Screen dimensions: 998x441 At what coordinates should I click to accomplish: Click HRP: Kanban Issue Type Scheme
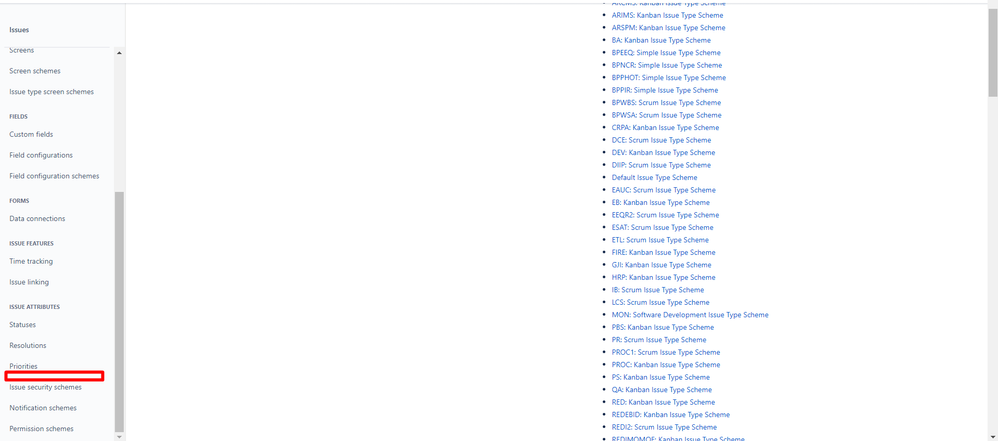(x=664, y=277)
